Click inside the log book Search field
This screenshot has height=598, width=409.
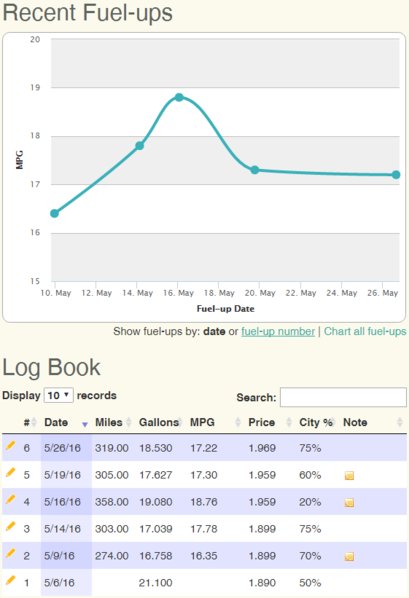point(343,397)
